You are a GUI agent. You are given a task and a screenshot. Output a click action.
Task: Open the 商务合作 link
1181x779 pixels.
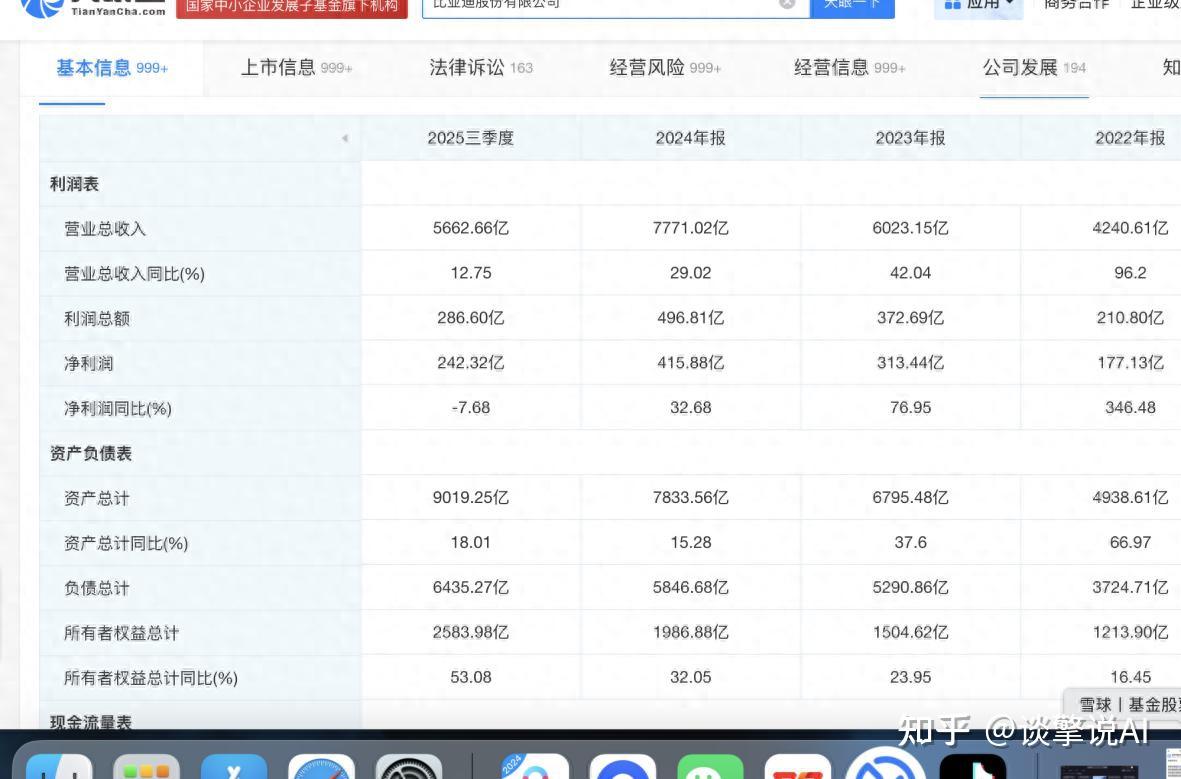click(1076, 5)
